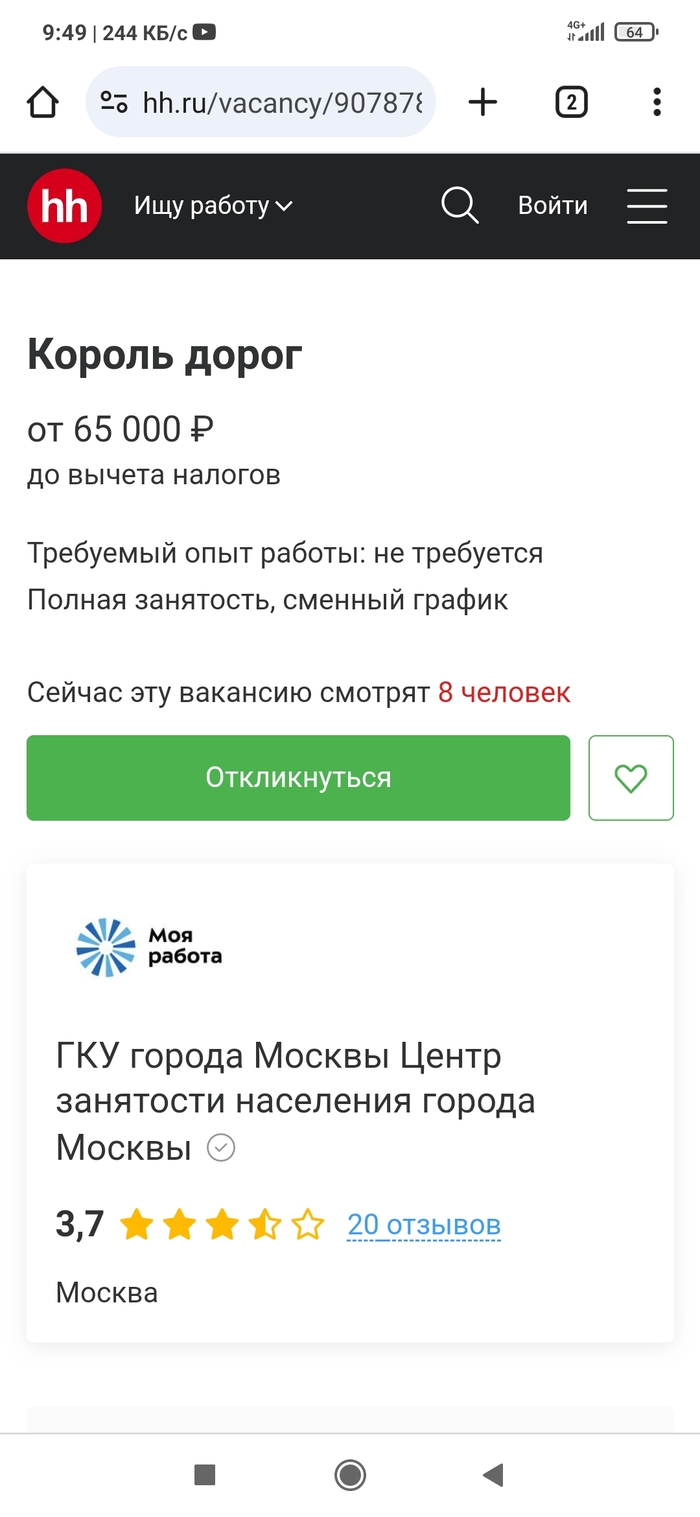Tap the "Войти" login link
Screen dimensions: 700x1517
pos(552,206)
